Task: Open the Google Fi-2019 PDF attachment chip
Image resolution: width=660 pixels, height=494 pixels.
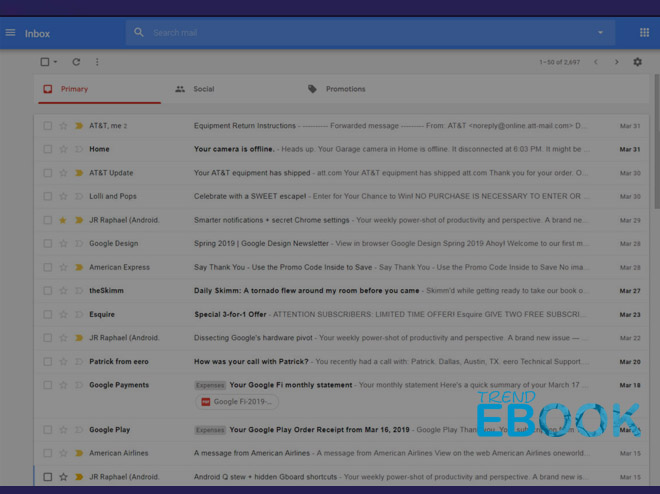Action: pos(236,402)
